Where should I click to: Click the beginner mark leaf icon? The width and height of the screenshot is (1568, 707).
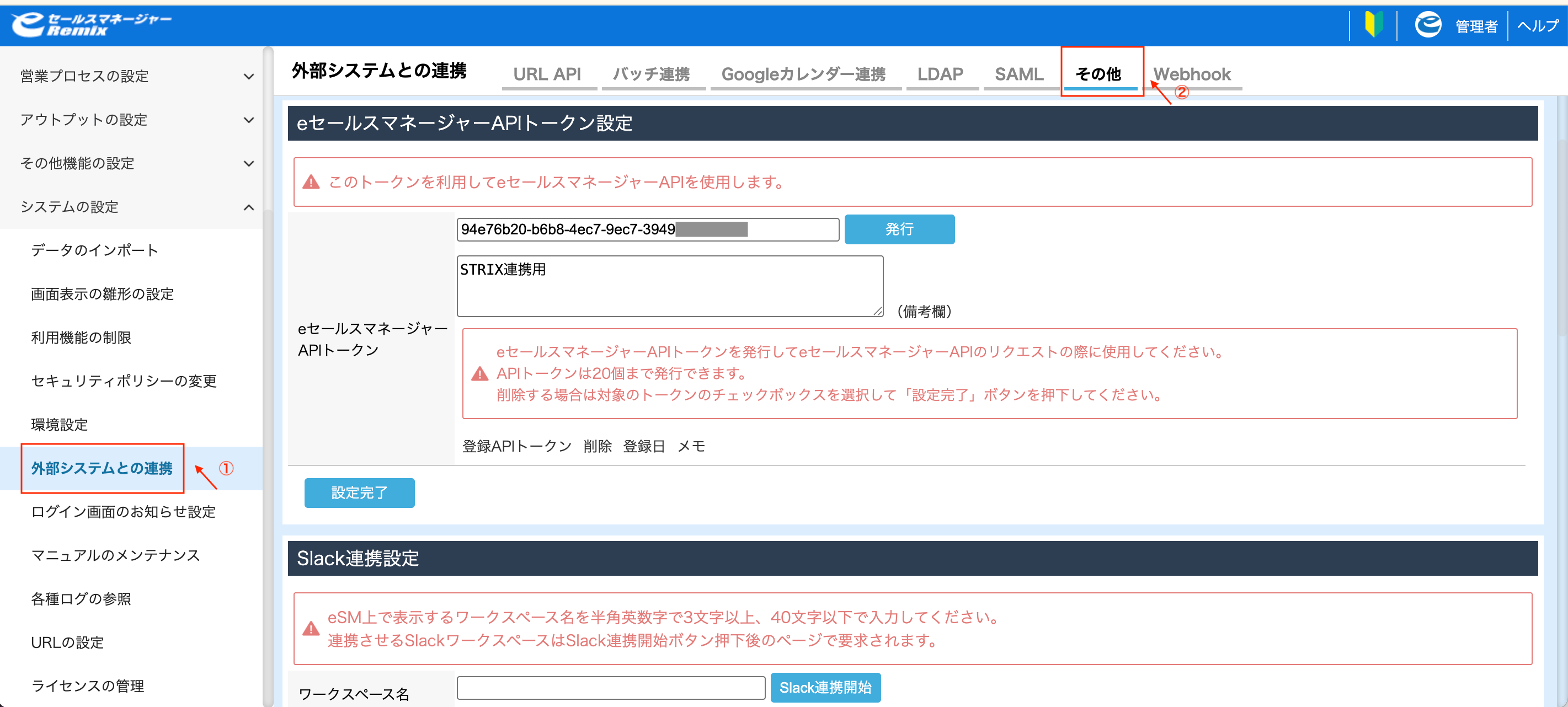pyautogui.click(x=1374, y=25)
